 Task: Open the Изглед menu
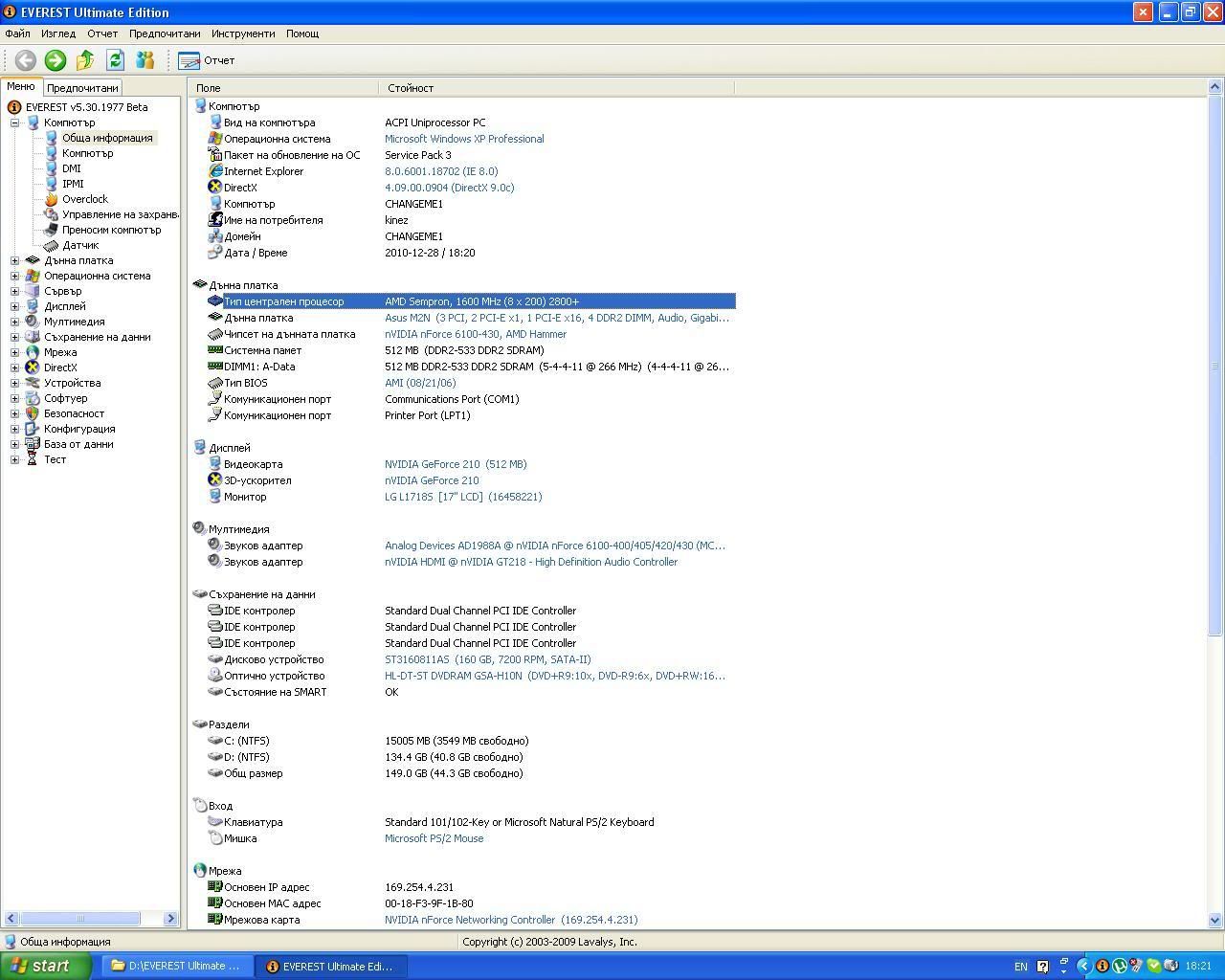58,33
